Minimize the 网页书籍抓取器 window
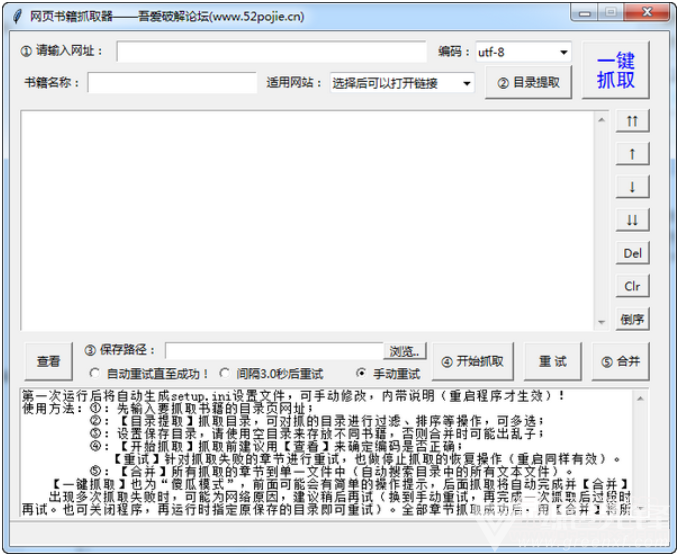Image resolution: width=679 pixels, height=556 pixels. pyautogui.click(x=585, y=13)
